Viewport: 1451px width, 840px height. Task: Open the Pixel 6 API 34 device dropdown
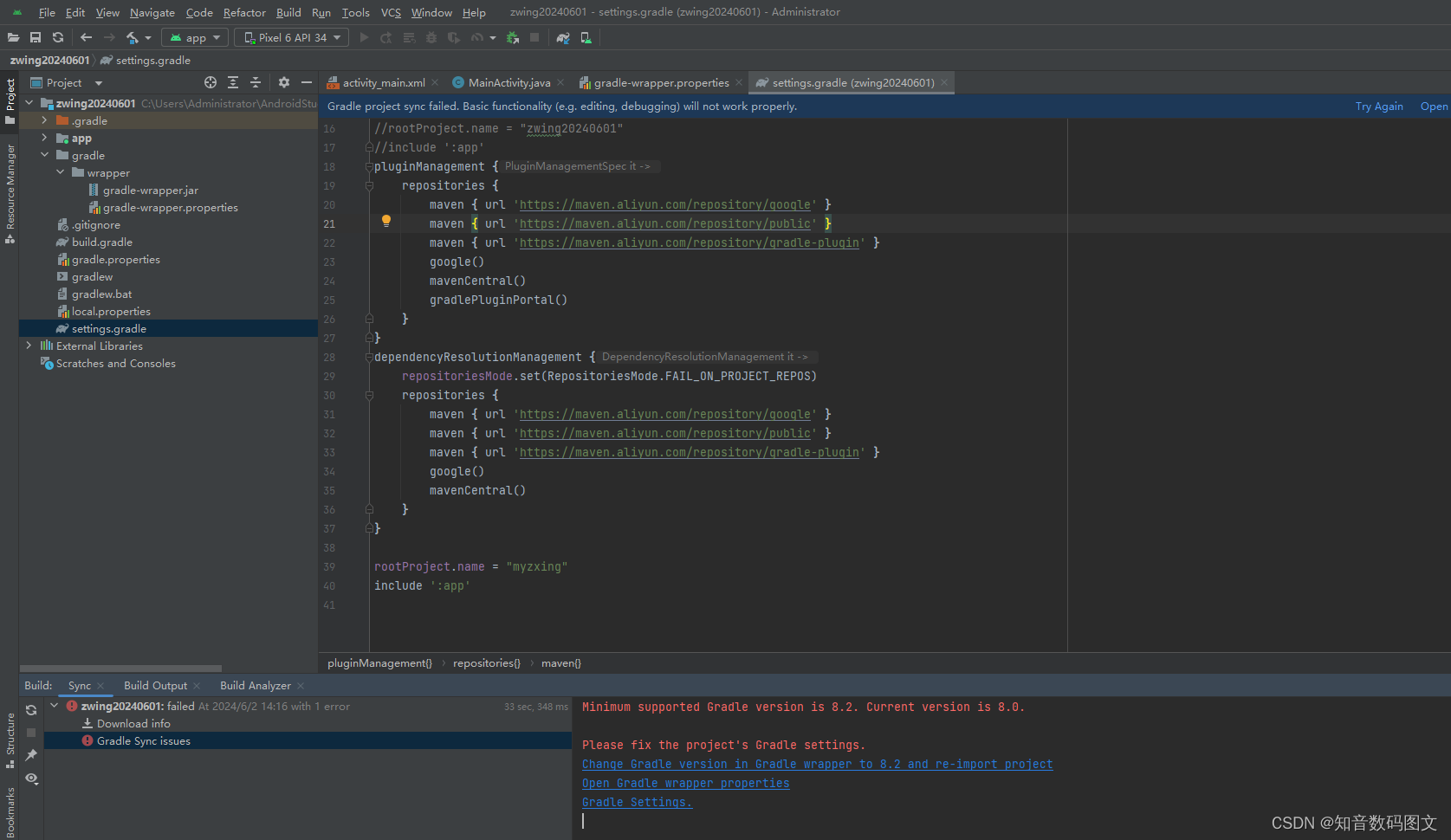(290, 37)
